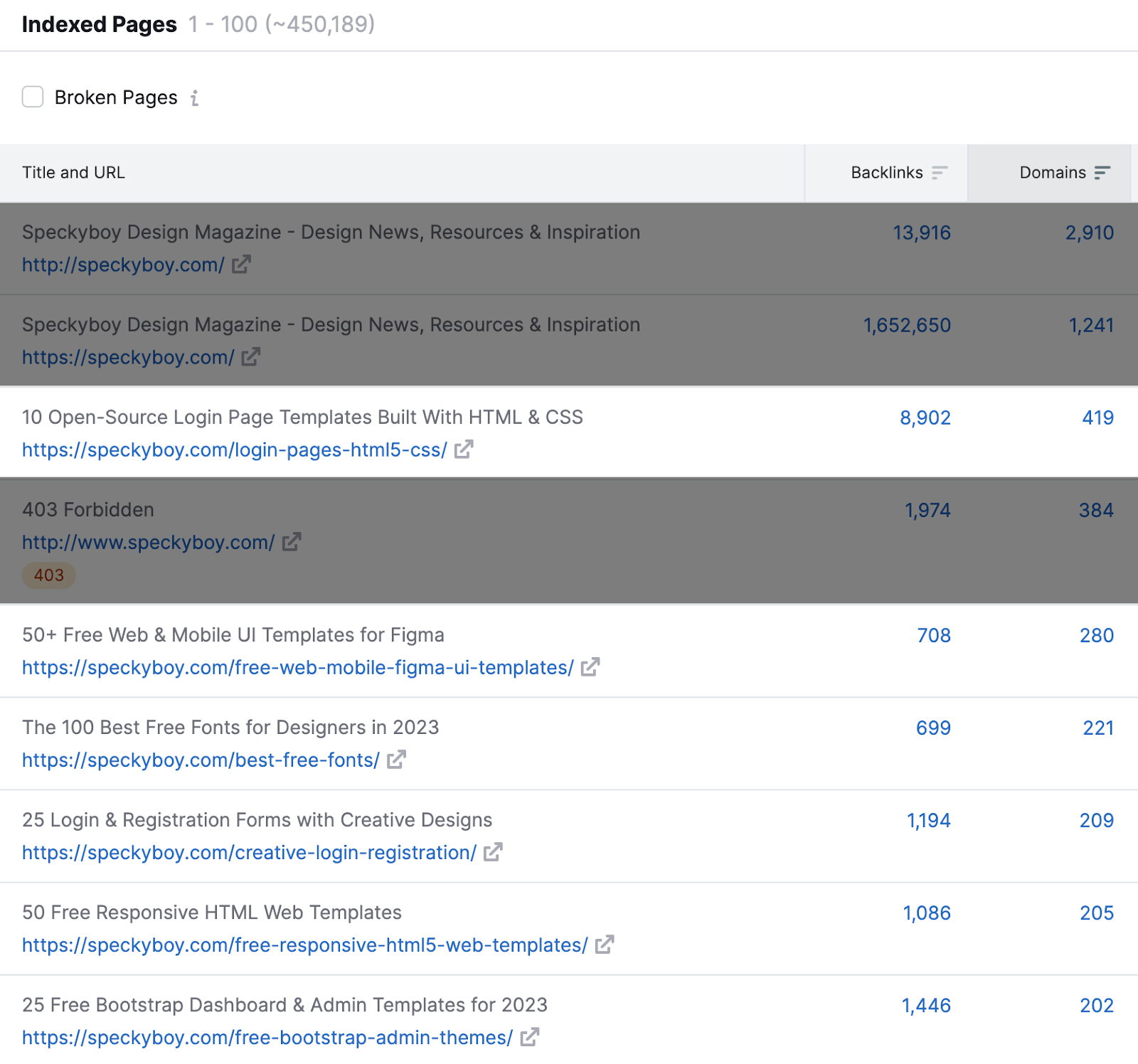Open login-pages-html5-css URL link
The width and height of the screenshot is (1138, 1064).
[x=235, y=449]
